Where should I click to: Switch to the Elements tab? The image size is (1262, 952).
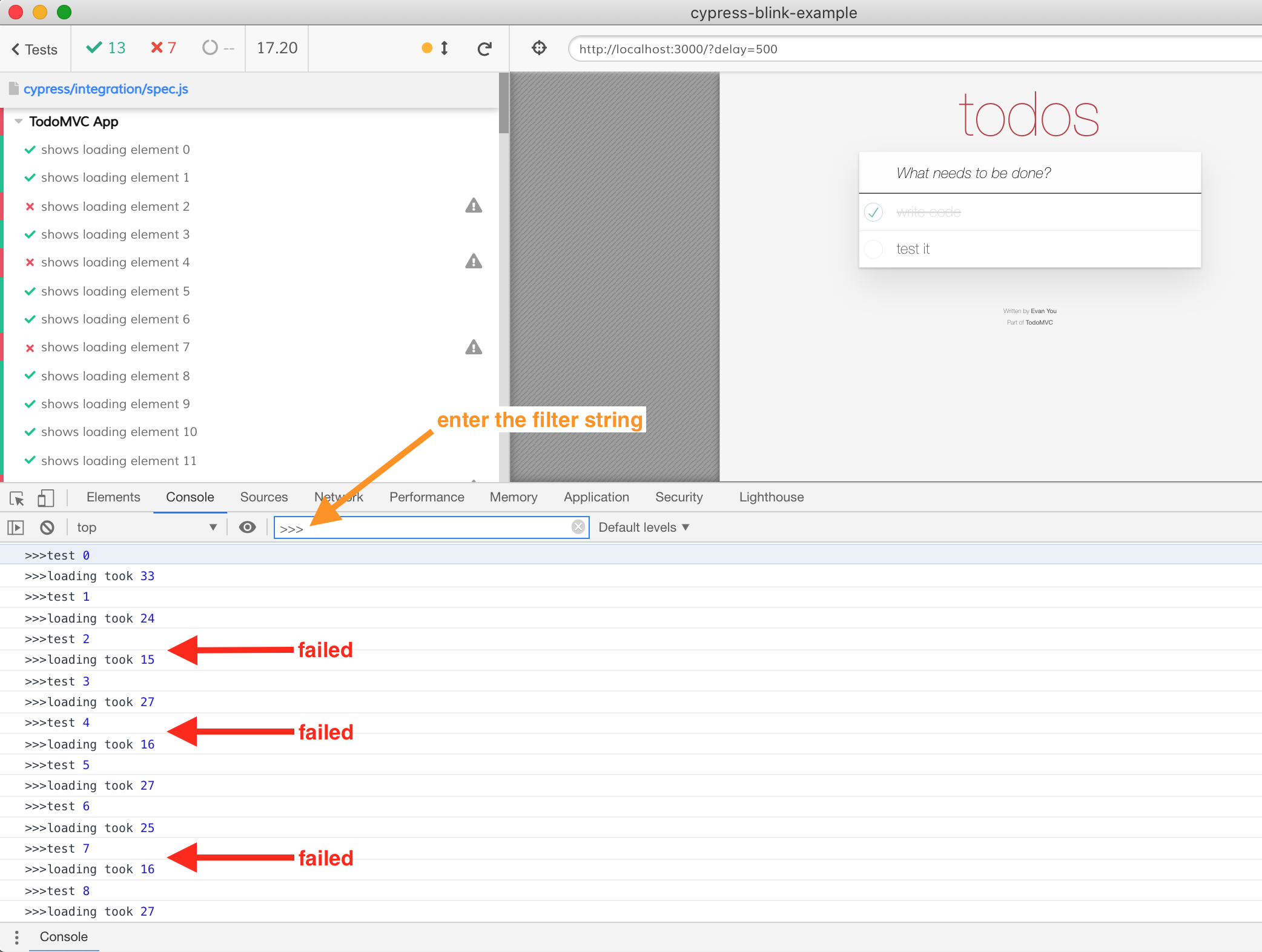pyautogui.click(x=113, y=497)
